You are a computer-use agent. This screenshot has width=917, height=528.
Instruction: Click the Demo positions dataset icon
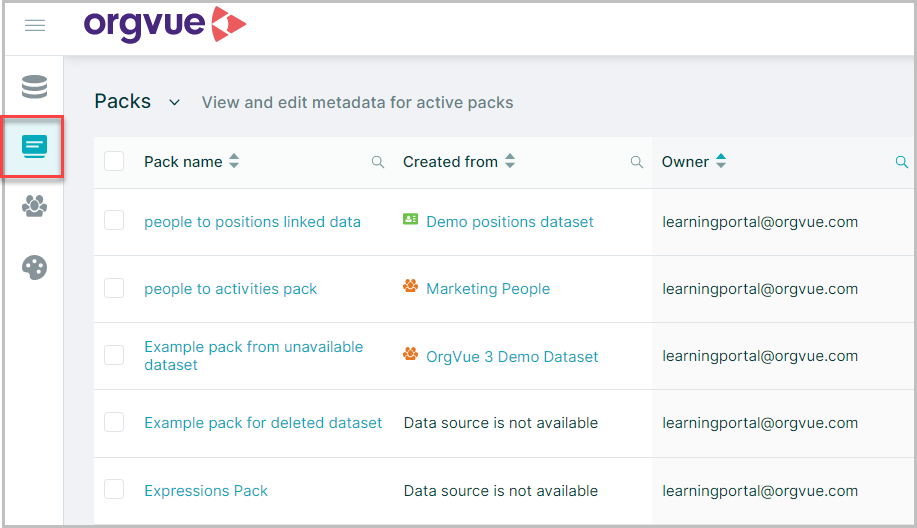(411, 219)
